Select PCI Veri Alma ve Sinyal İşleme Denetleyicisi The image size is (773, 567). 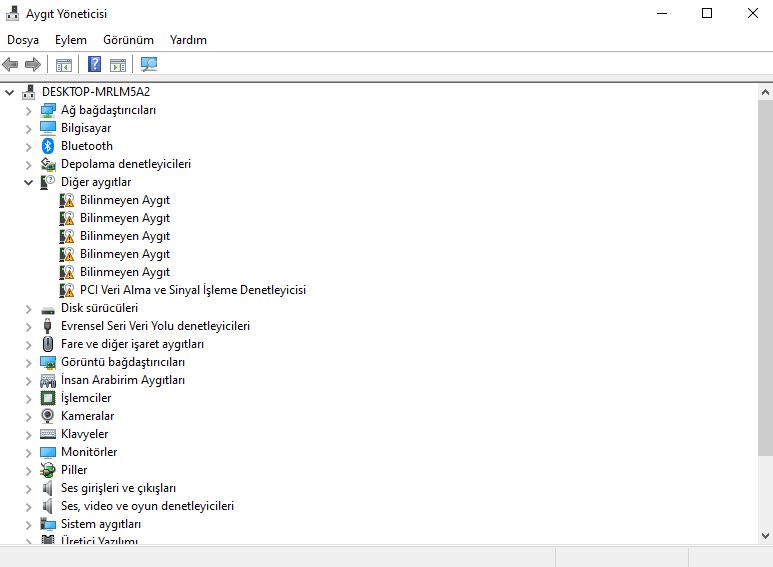pos(193,290)
